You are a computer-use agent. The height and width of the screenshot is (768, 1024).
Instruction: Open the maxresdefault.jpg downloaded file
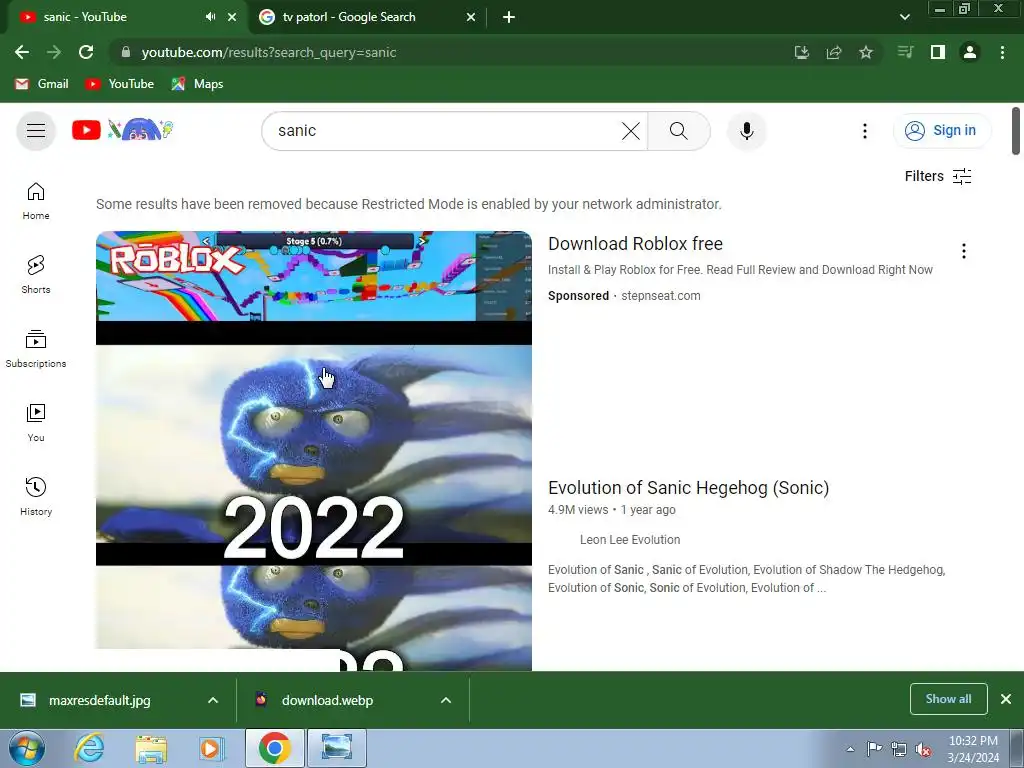click(100, 700)
